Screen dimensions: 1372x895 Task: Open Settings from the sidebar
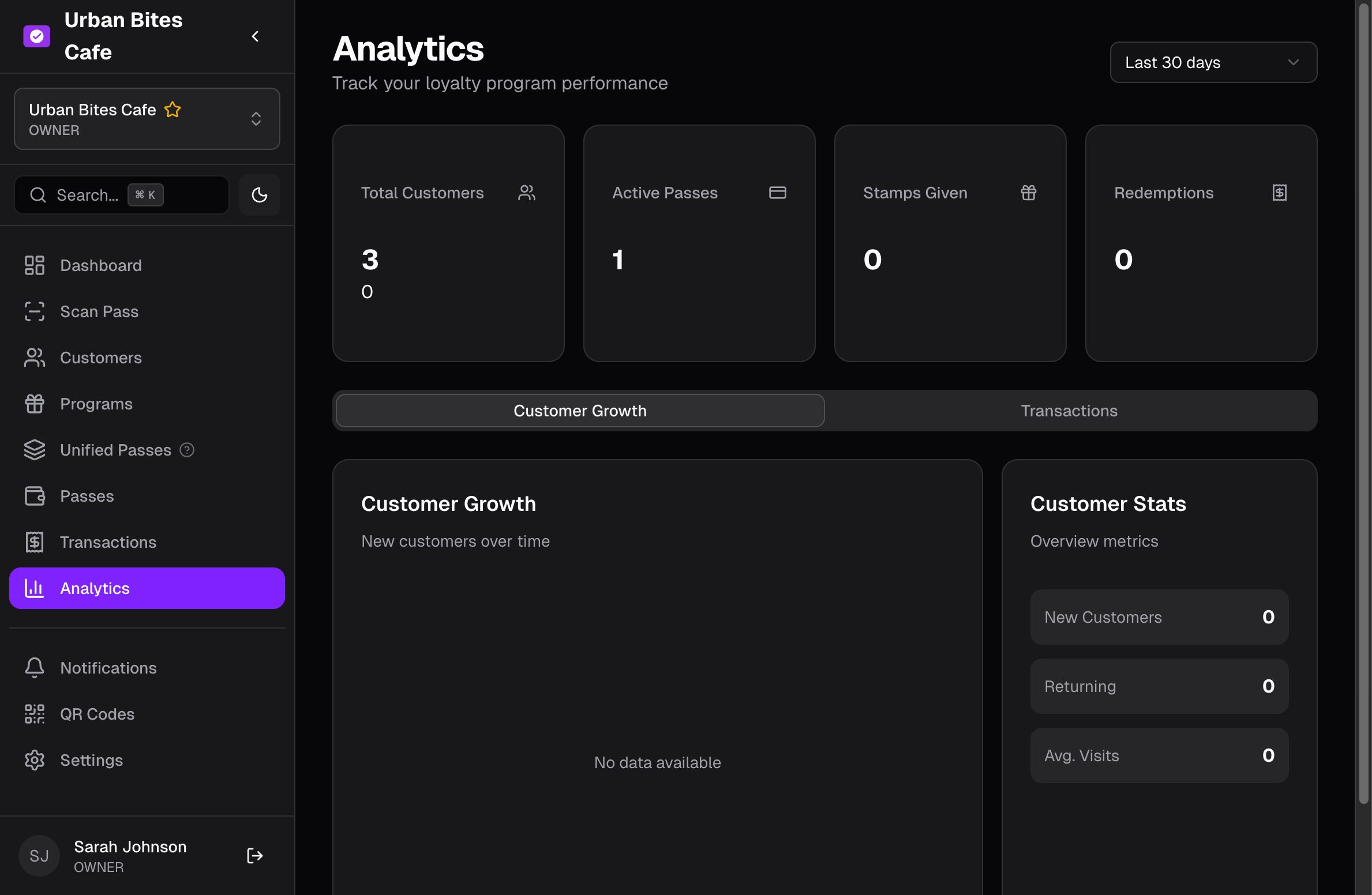tap(35, 760)
